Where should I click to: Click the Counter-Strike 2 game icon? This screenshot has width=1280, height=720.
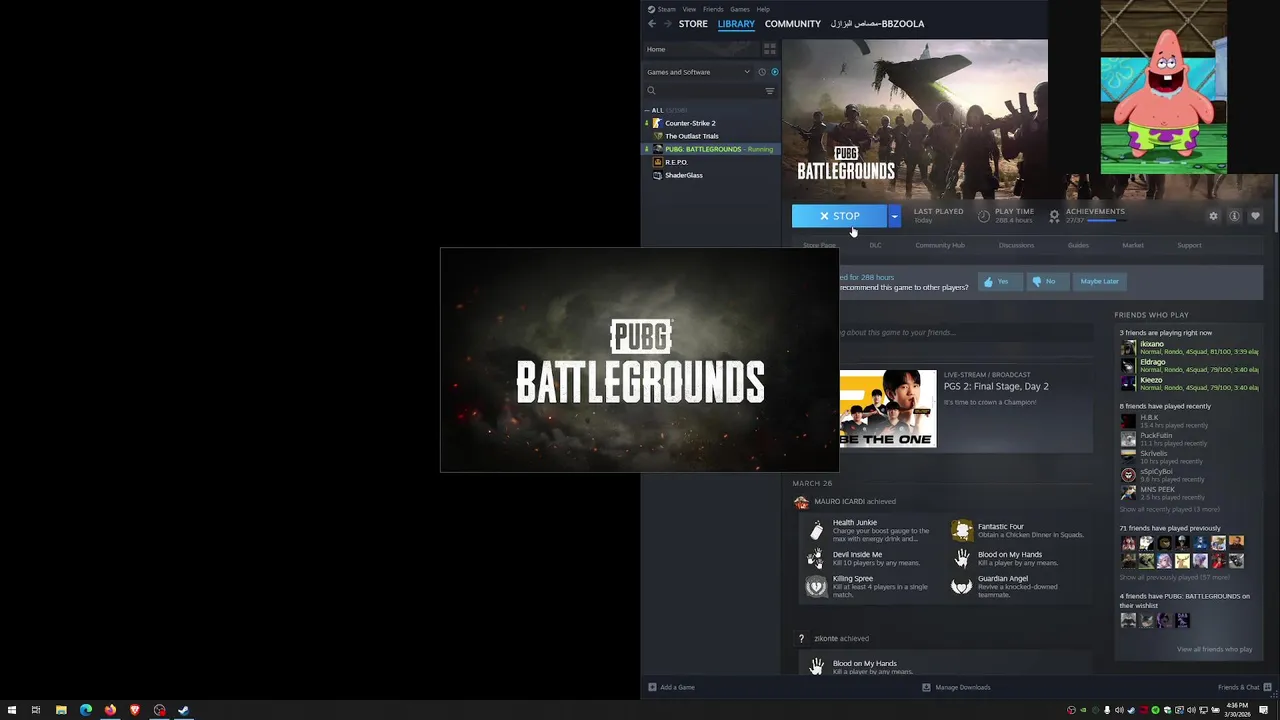[657, 123]
